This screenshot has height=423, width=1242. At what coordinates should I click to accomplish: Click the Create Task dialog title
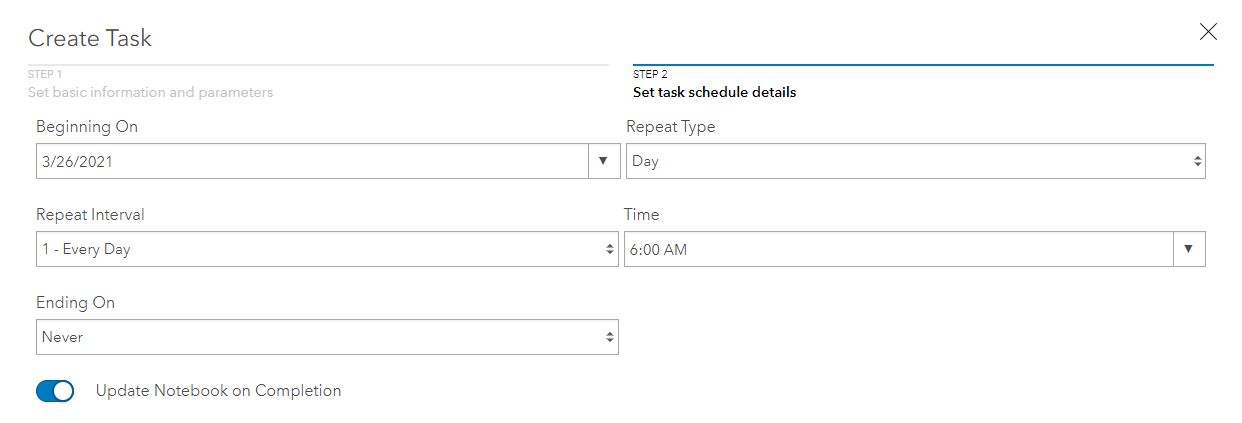point(90,39)
